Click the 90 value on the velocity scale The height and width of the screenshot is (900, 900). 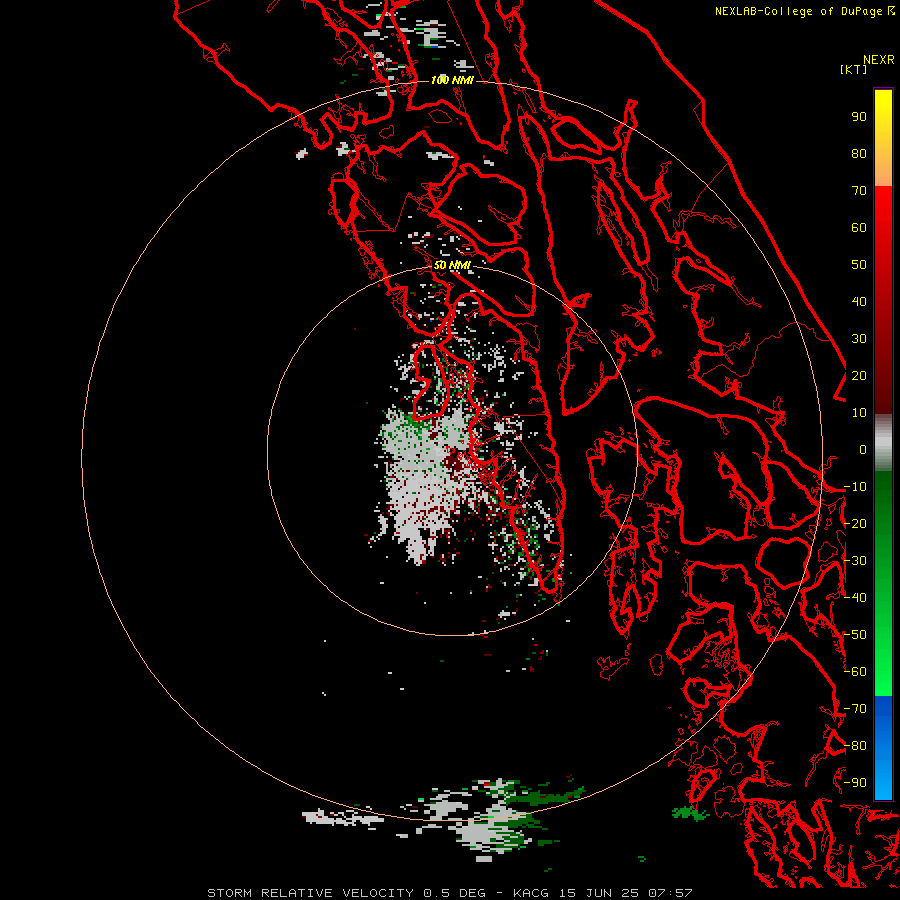pos(859,117)
